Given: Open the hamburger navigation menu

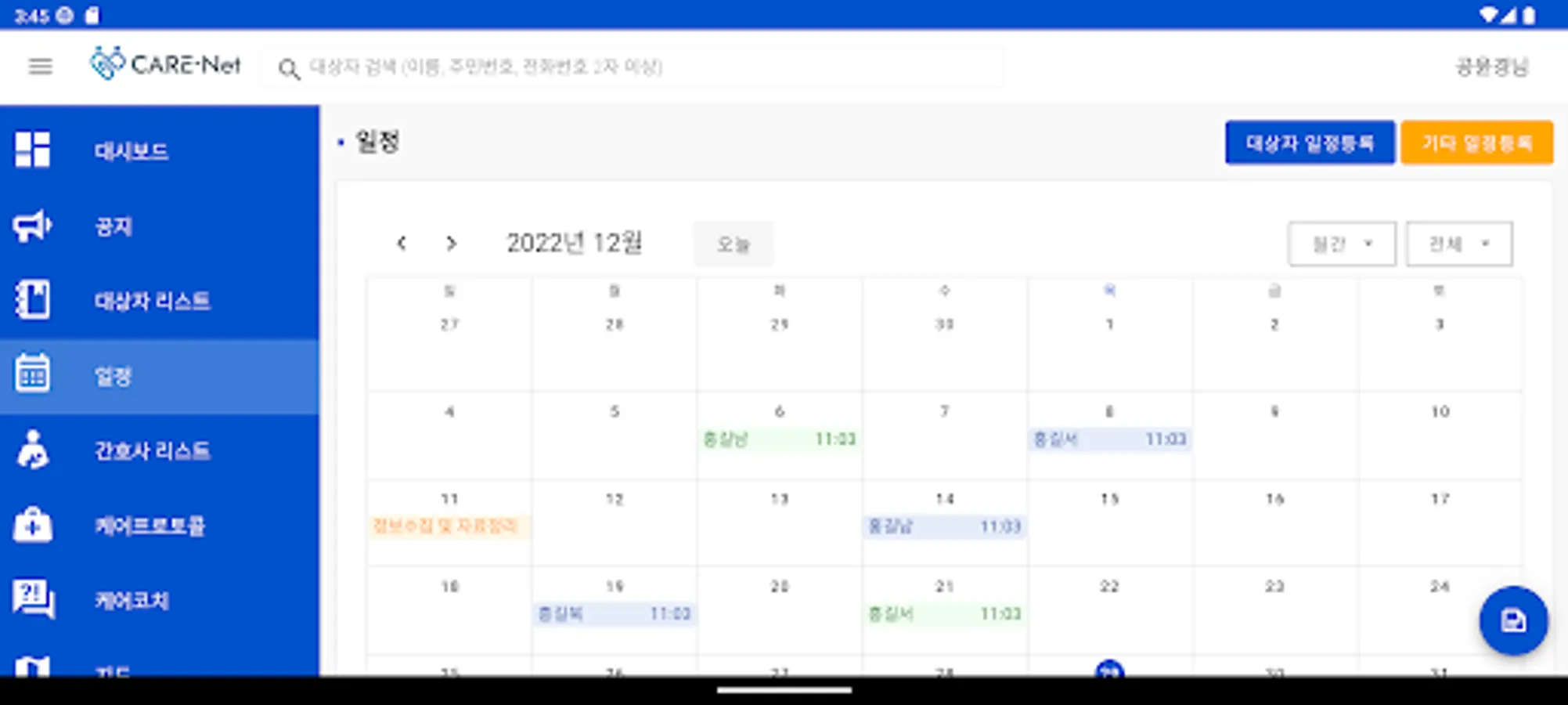Looking at the screenshot, I should point(41,67).
